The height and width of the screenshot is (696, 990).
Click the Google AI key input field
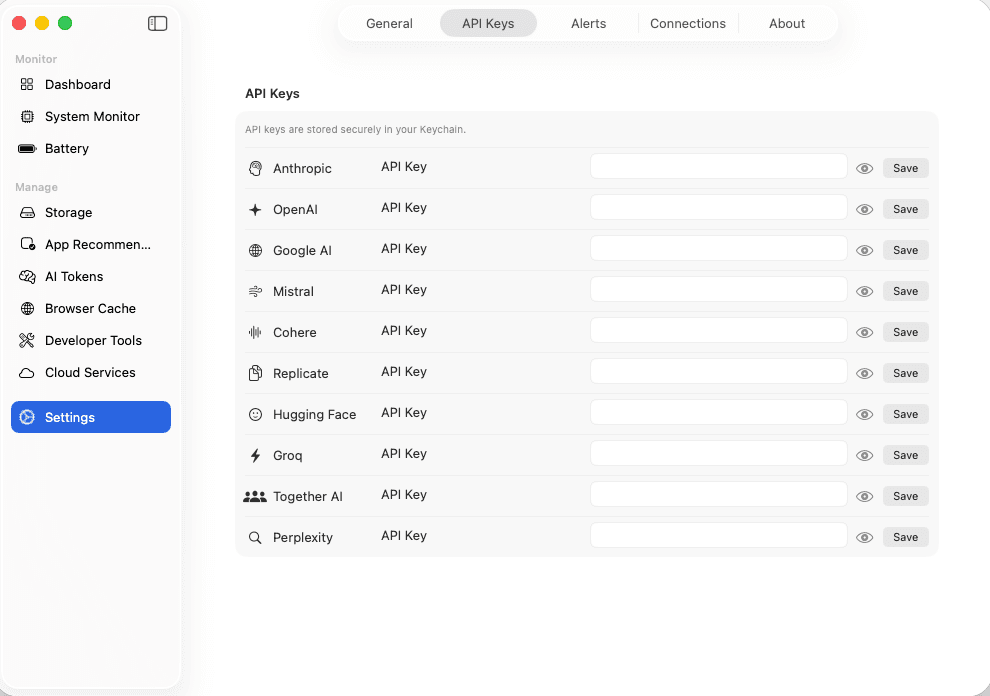[718, 248]
